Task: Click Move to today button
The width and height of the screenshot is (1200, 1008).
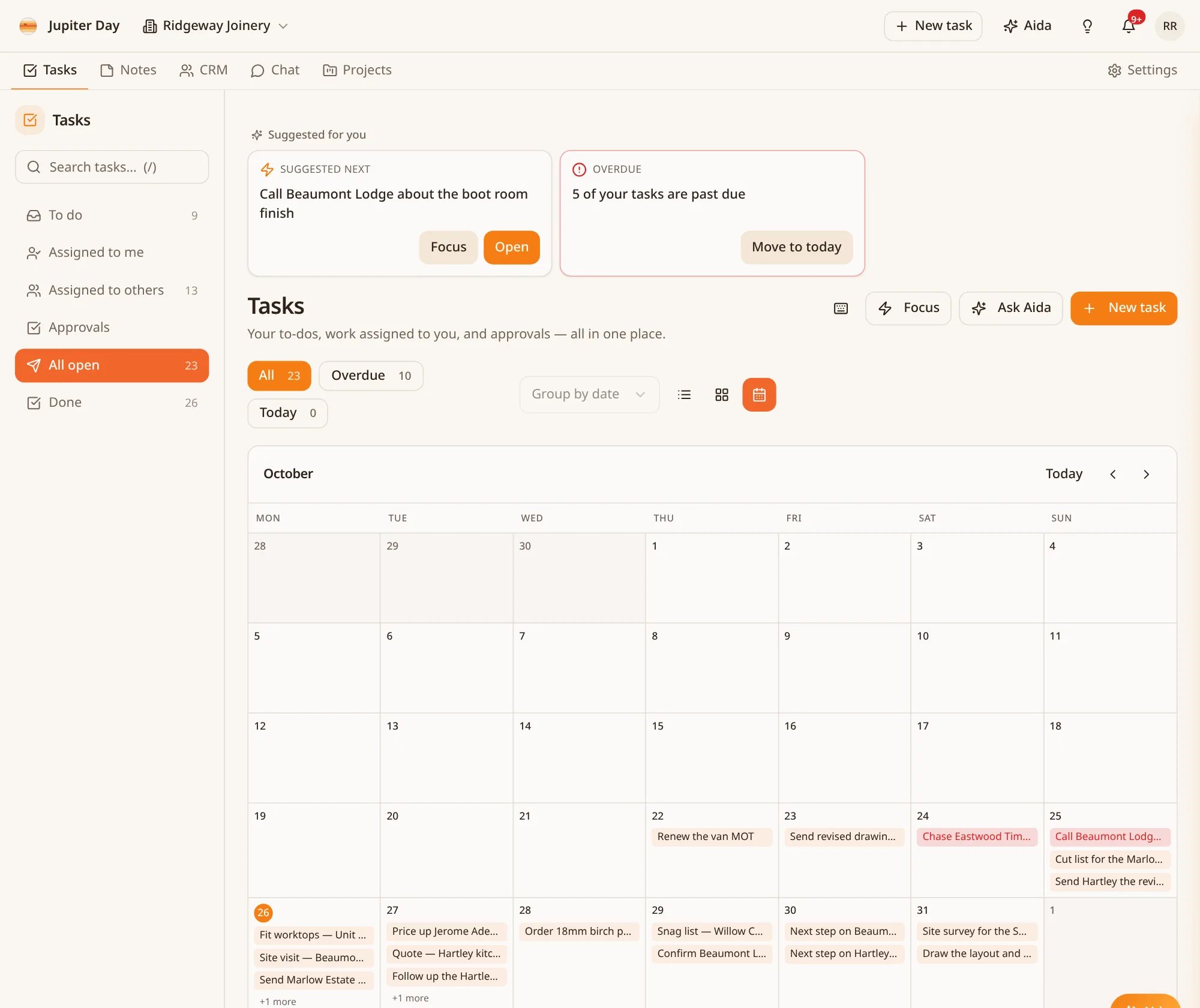Action: point(796,247)
